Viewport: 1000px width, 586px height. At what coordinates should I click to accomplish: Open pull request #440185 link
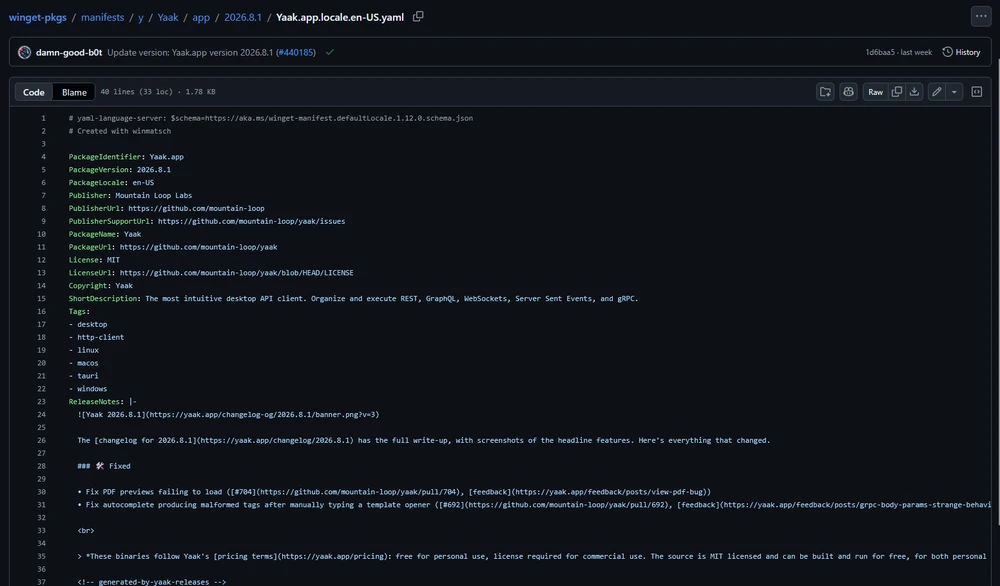[x=296, y=52]
